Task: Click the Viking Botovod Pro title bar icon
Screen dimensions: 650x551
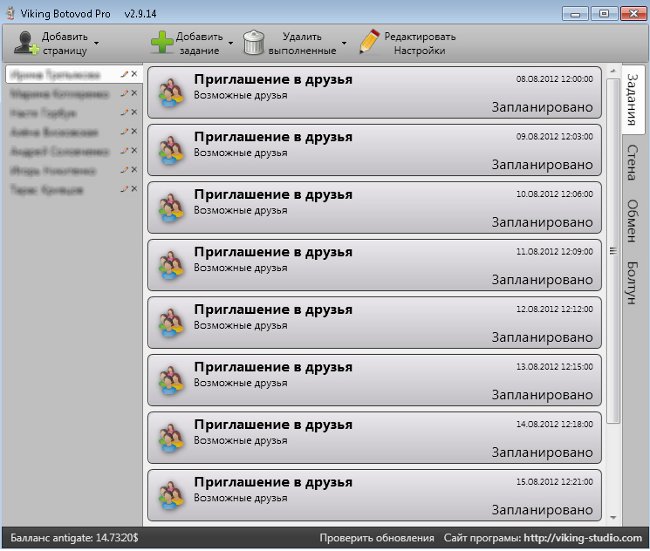Action: [11, 13]
